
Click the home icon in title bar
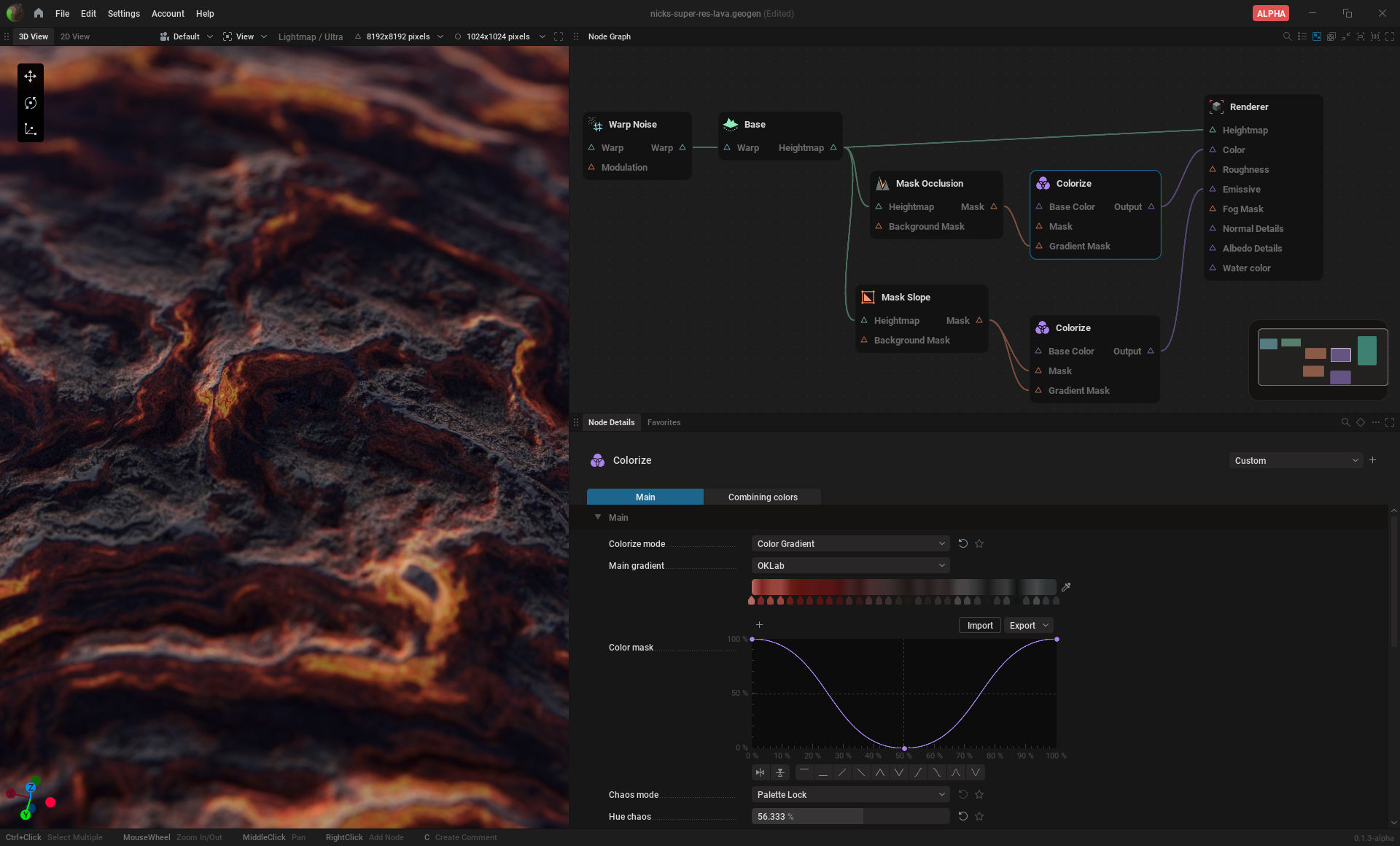click(x=39, y=13)
